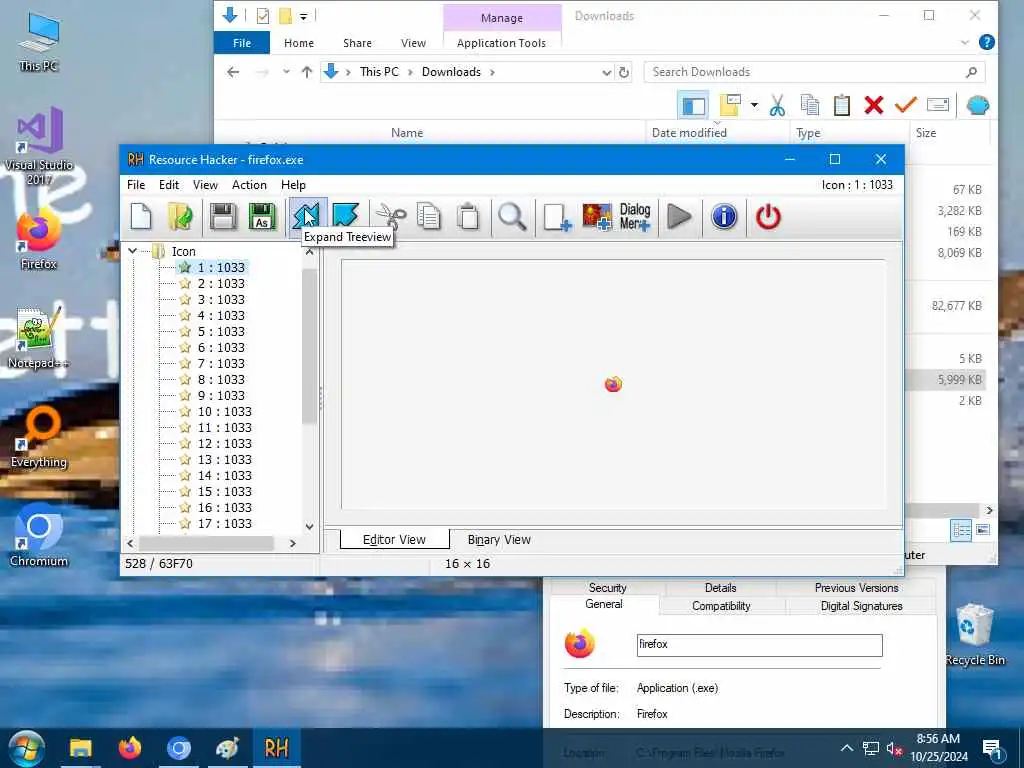Sort by Date modified column
This screenshot has height=768, width=1024.
pos(689,133)
